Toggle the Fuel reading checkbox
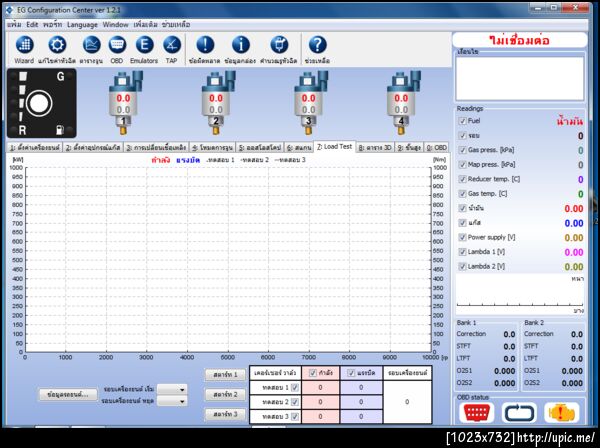This screenshot has height=448, width=600. (x=462, y=121)
